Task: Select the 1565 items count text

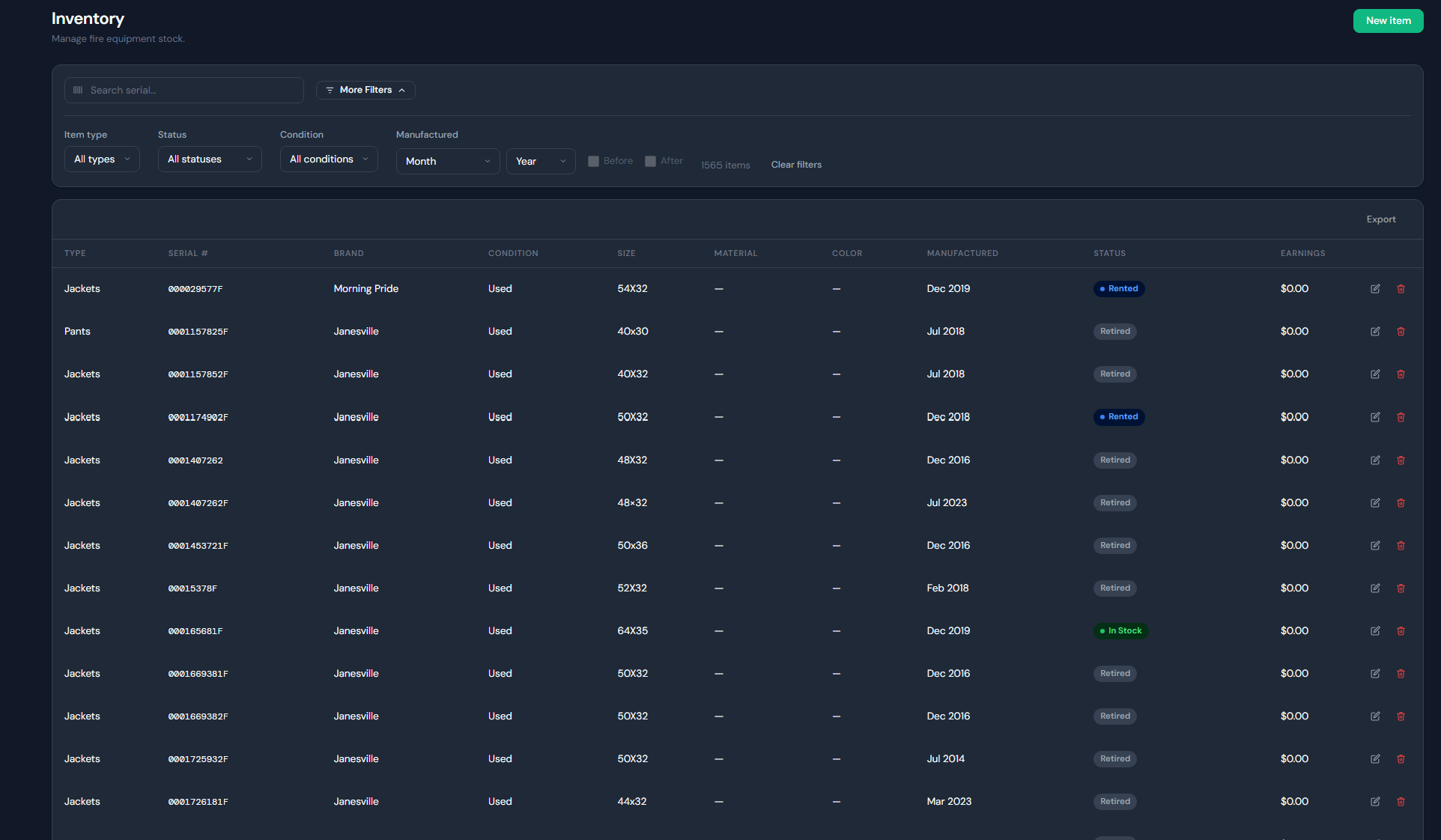Action: coord(725,165)
